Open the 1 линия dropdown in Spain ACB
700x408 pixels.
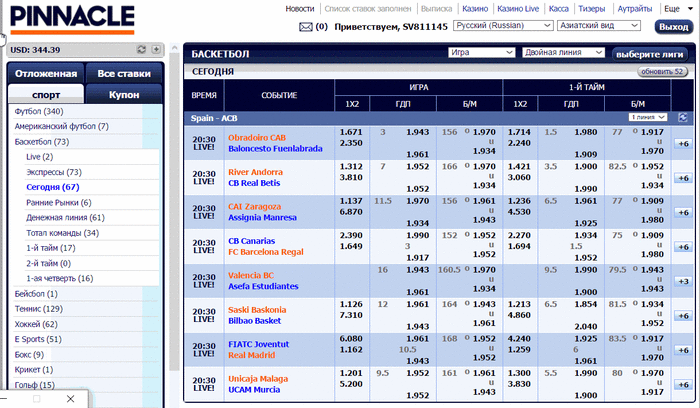(x=648, y=117)
